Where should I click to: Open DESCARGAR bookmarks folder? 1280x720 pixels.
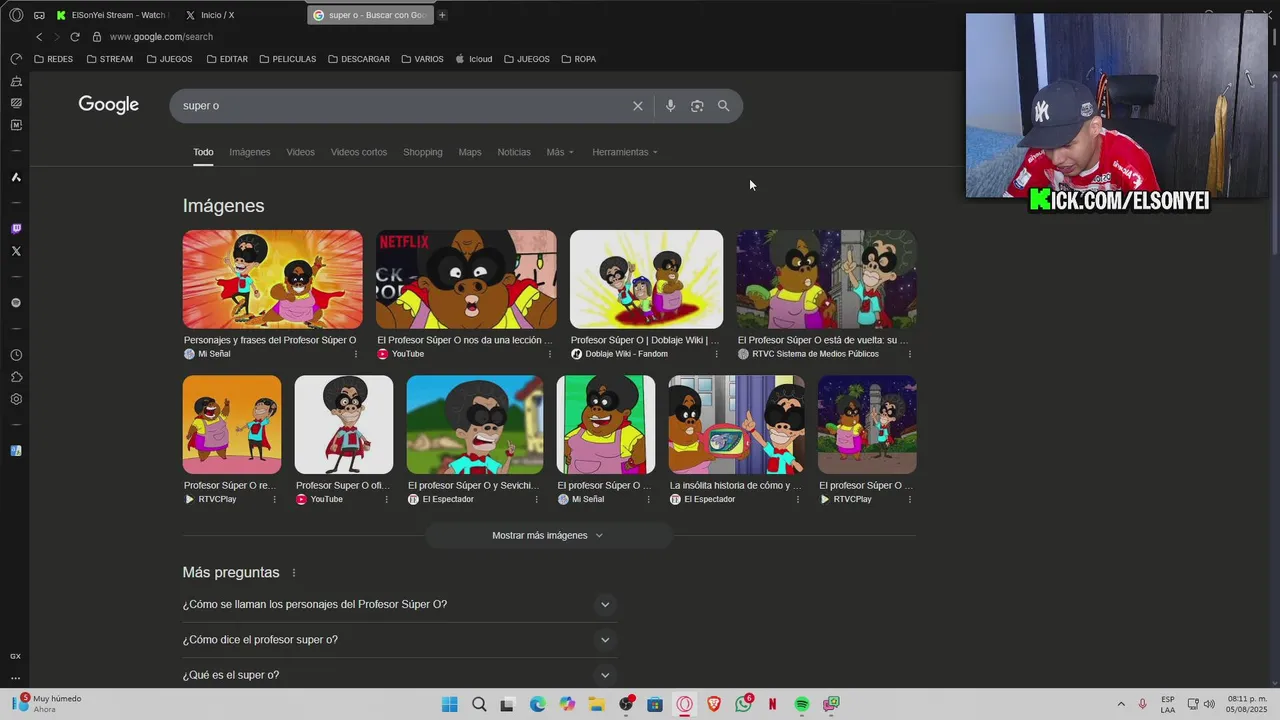359,59
